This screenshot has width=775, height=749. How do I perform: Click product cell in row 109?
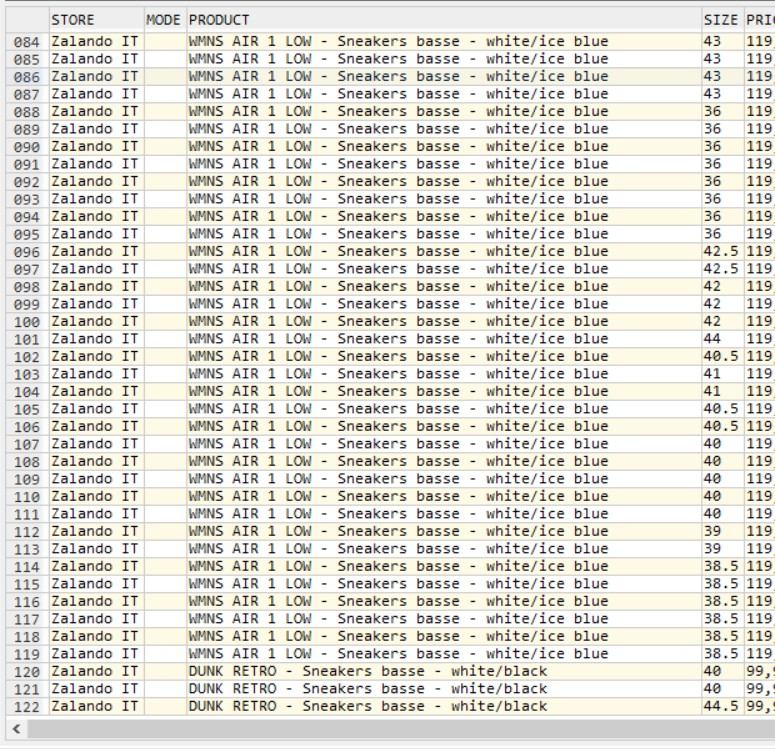point(444,479)
